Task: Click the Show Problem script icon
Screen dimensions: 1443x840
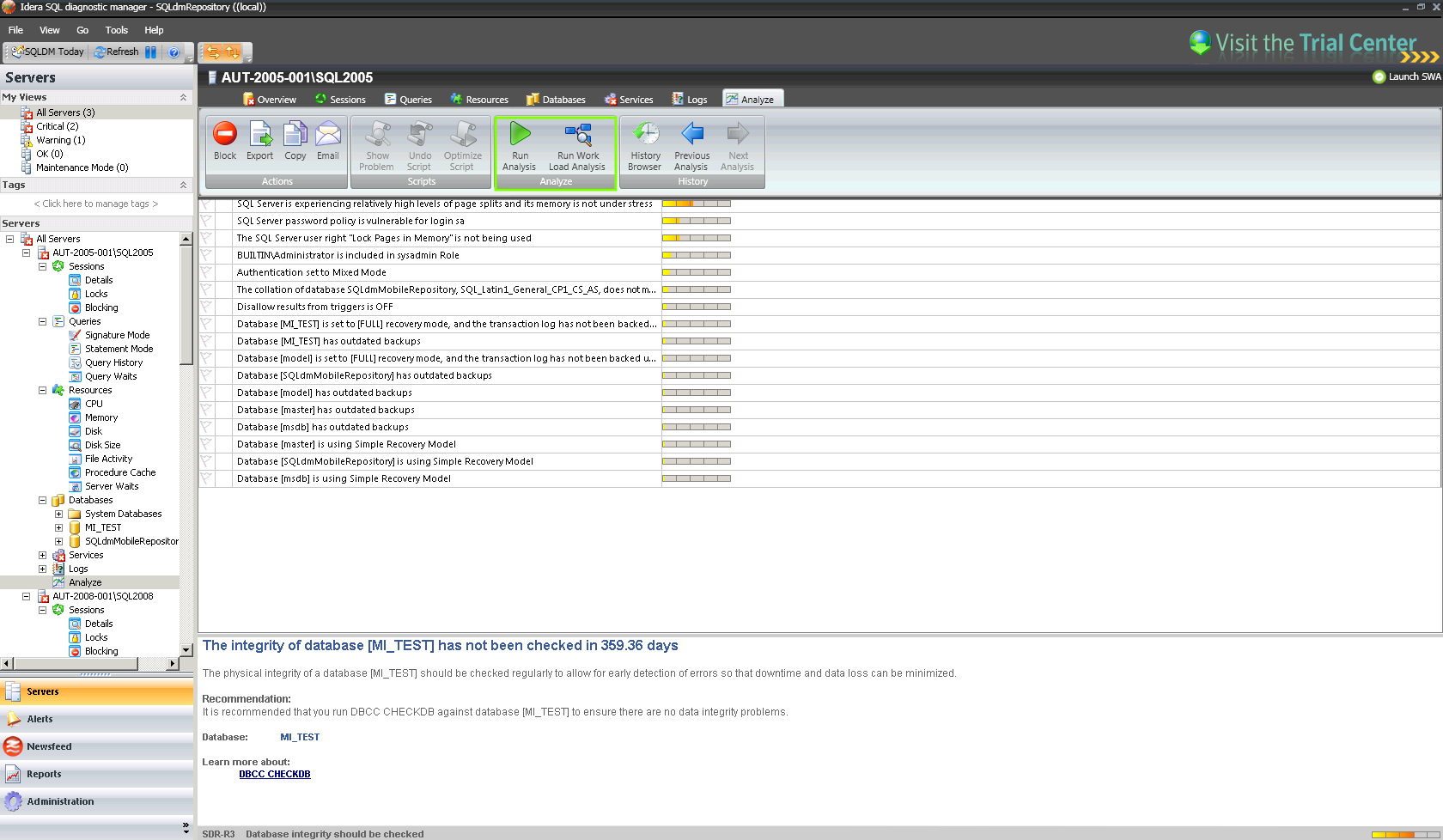Action: pos(377,147)
